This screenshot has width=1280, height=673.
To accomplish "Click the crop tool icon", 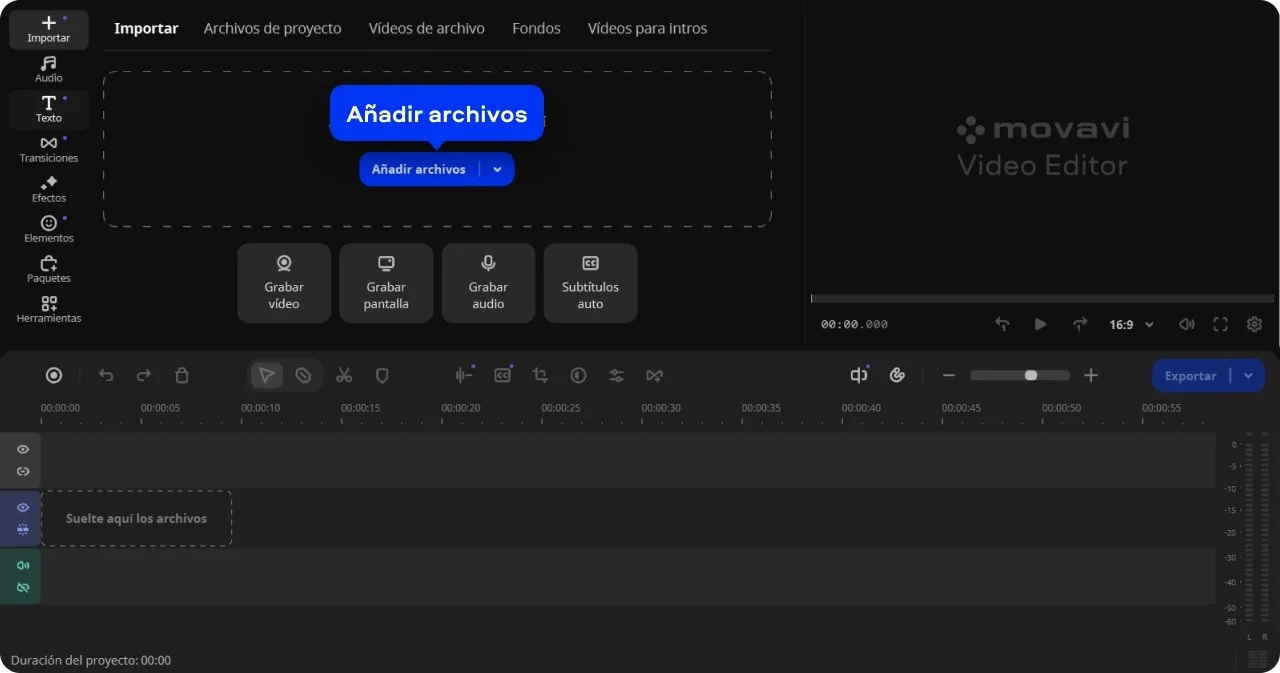I will [x=540, y=376].
